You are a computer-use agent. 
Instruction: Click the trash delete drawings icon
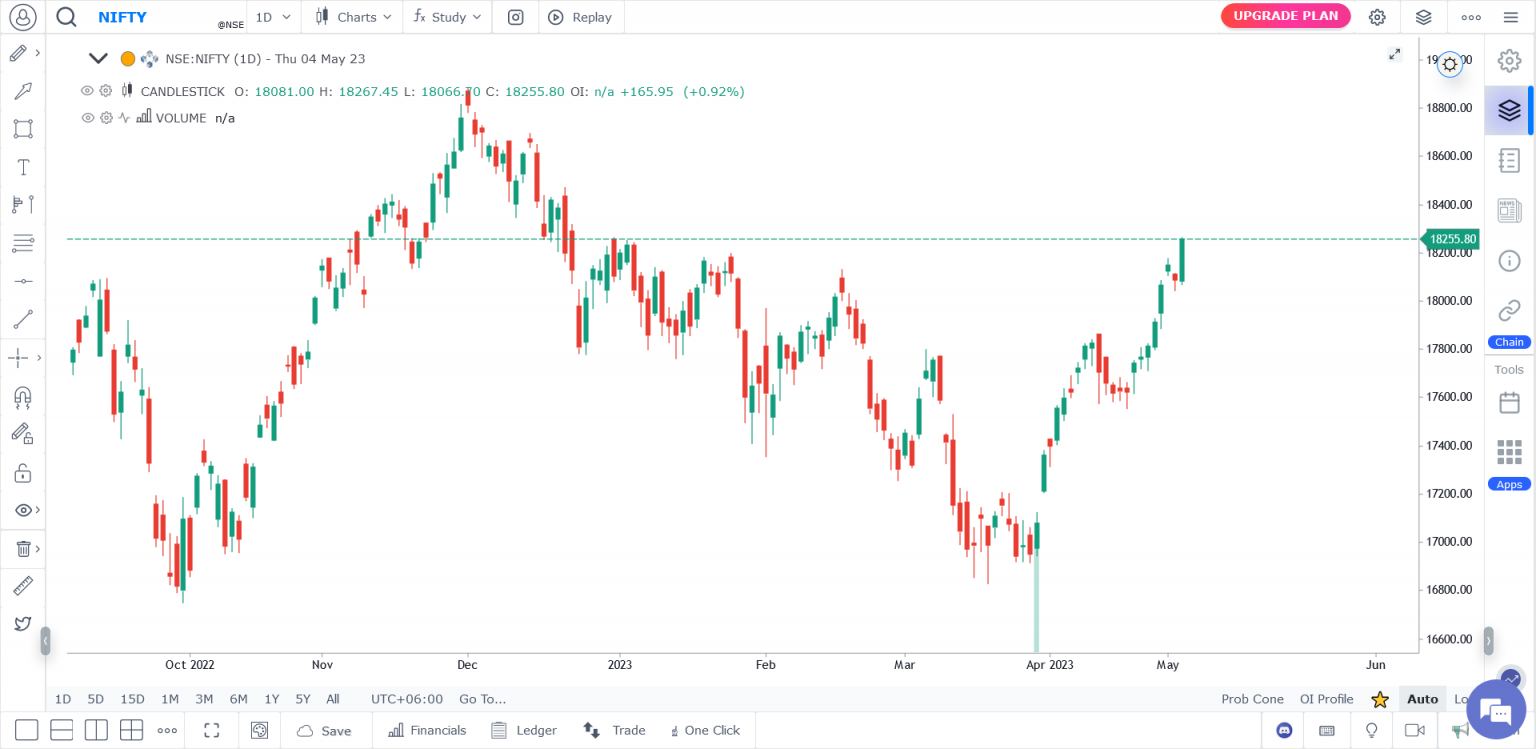(x=23, y=548)
